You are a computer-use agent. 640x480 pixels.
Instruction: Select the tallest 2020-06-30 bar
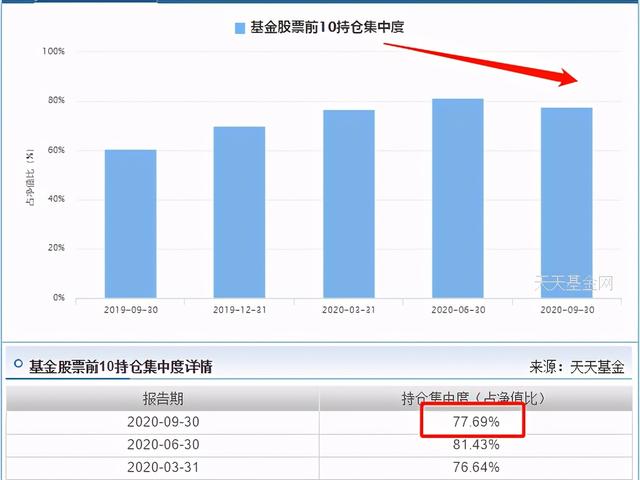[457, 197]
